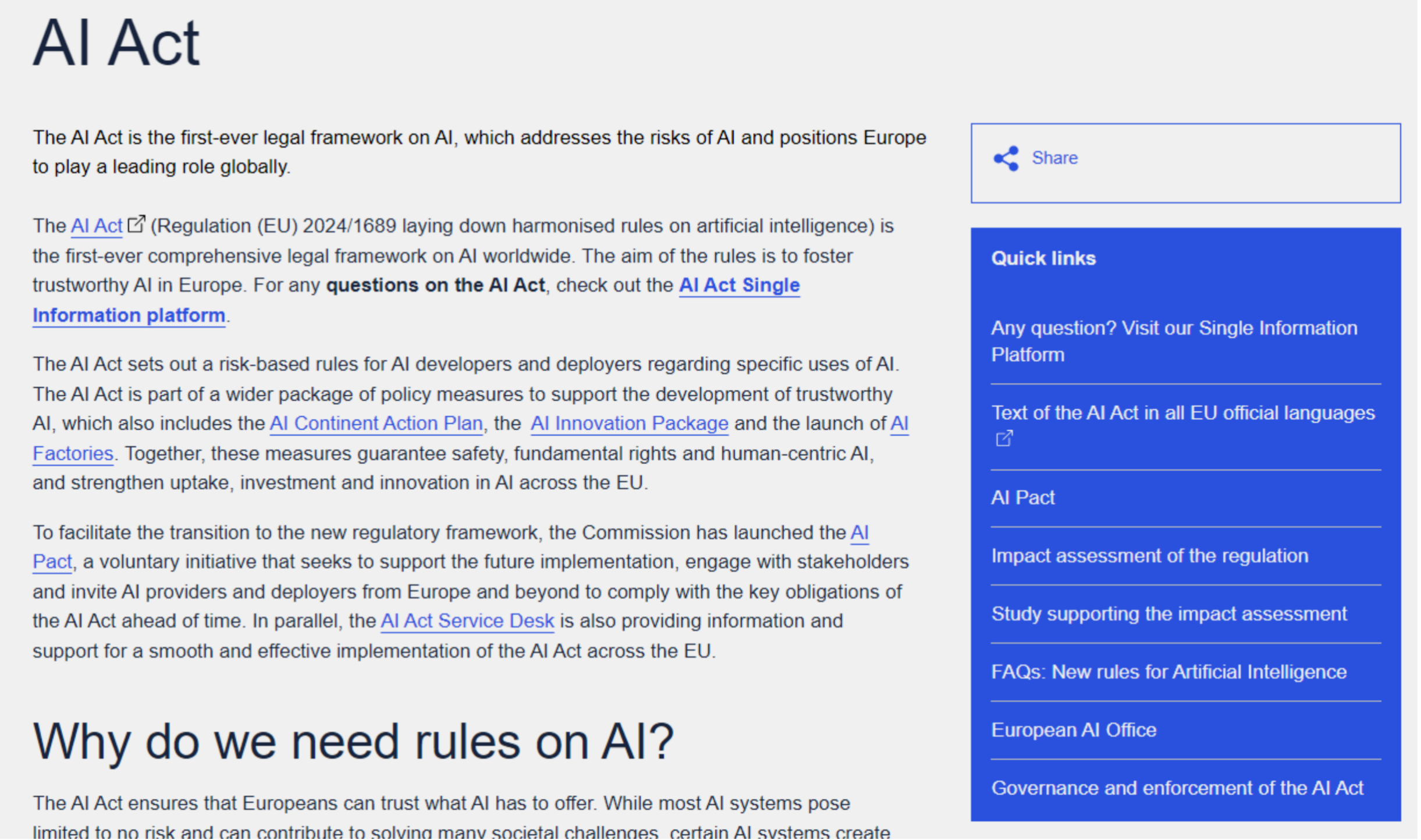The width and height of the screenshot is (1421, 840).
Task: Select AI Pact in Quick links
Action: tap(1022, 498)
